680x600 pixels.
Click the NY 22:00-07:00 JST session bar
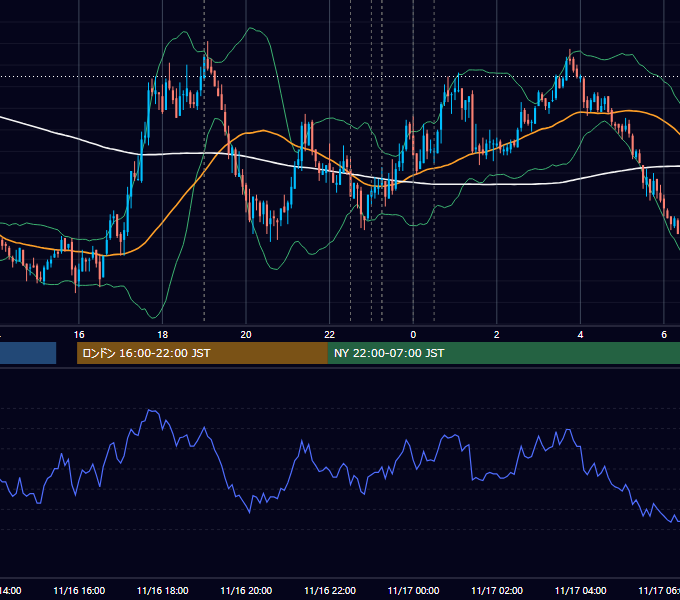click(x=503, y=353)
